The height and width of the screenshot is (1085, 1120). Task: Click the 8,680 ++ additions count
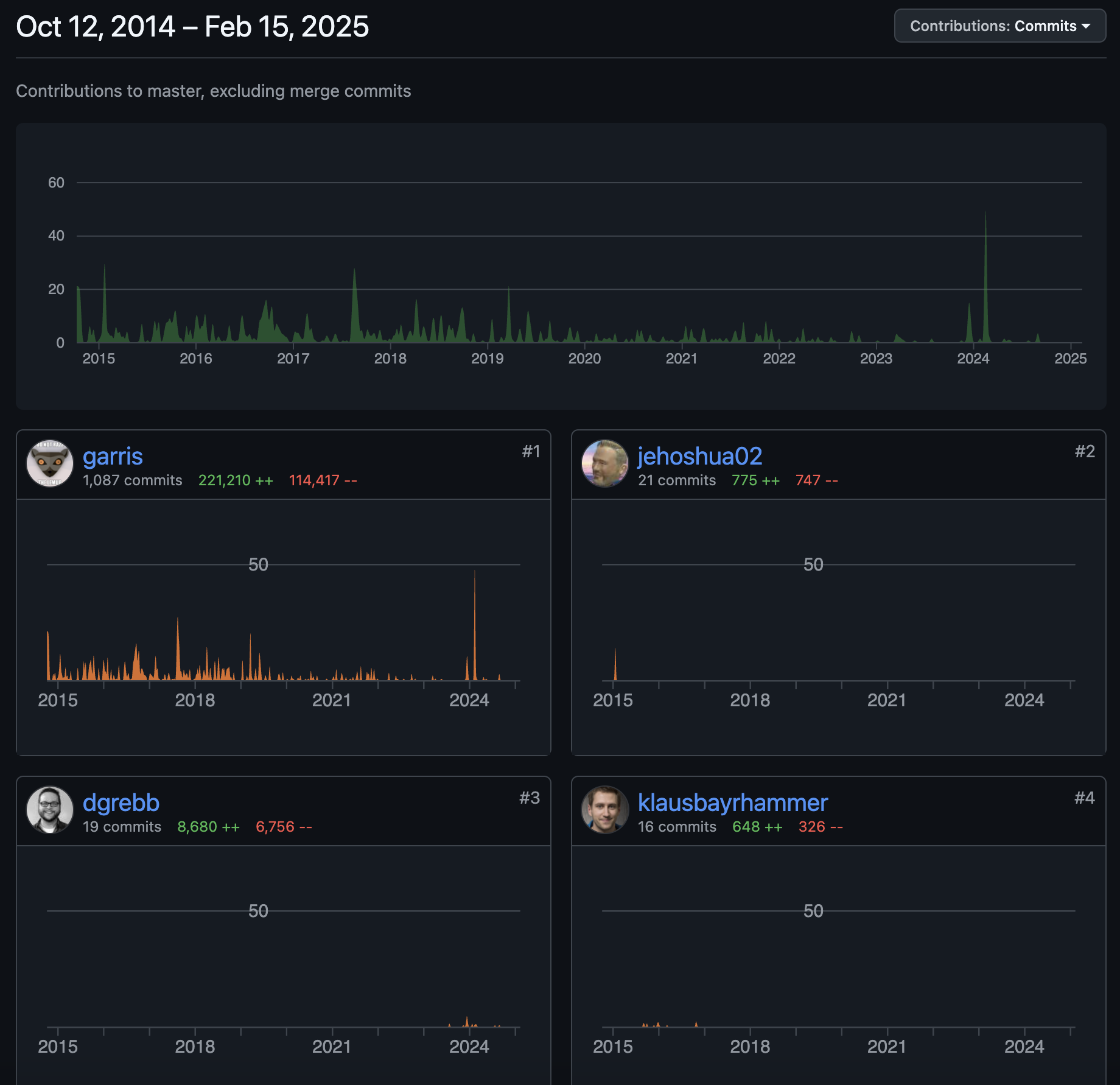tap(208, 827)
